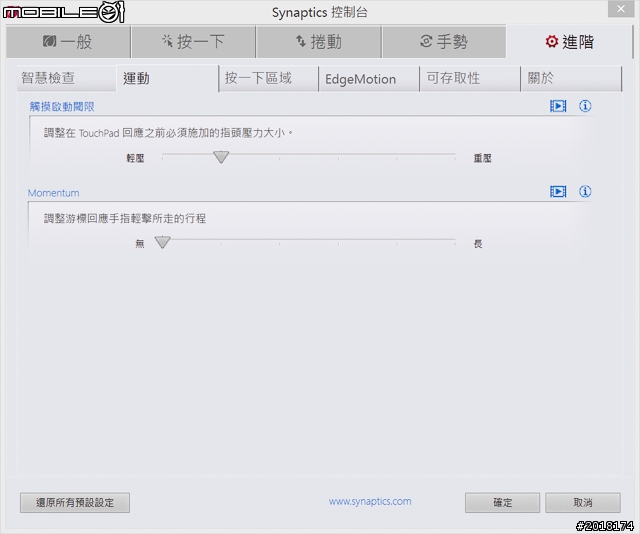Close the Synaptics 控制台 window
The width and height of the screenshot is (640, 534).
pos(621,9)
